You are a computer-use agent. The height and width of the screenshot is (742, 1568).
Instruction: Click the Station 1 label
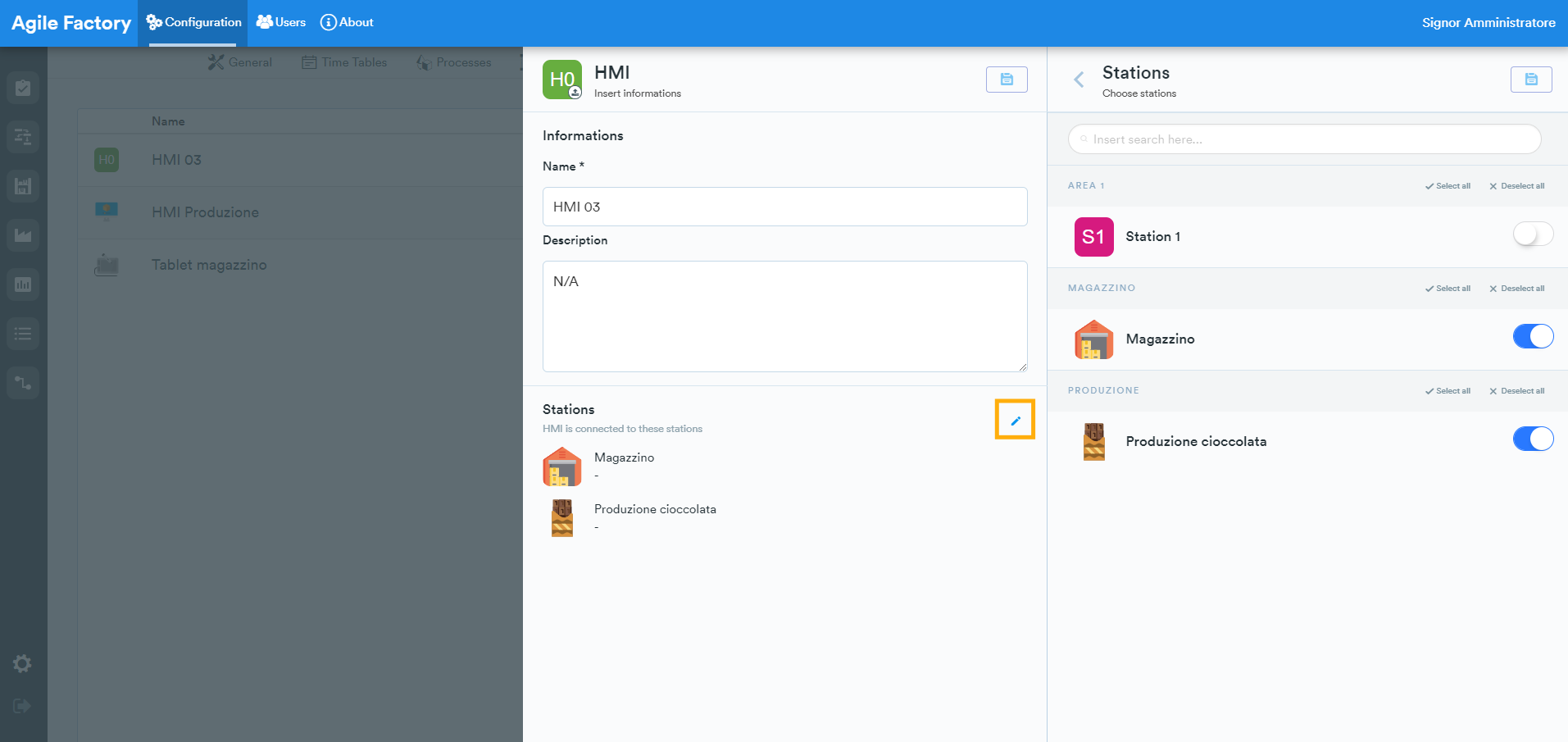tap(1153, 236)
